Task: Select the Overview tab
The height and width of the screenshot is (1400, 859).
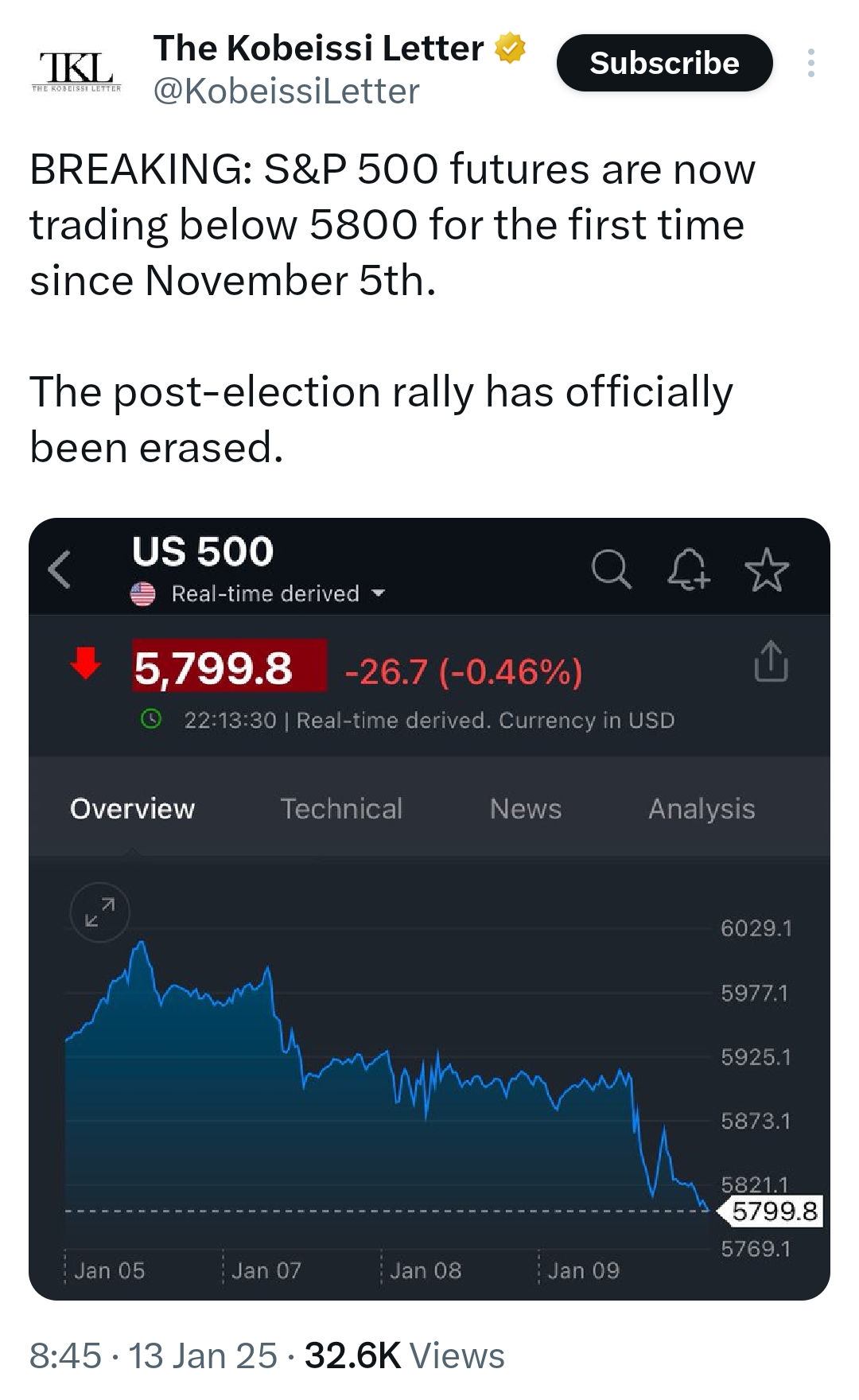Action: click(132, 809)
